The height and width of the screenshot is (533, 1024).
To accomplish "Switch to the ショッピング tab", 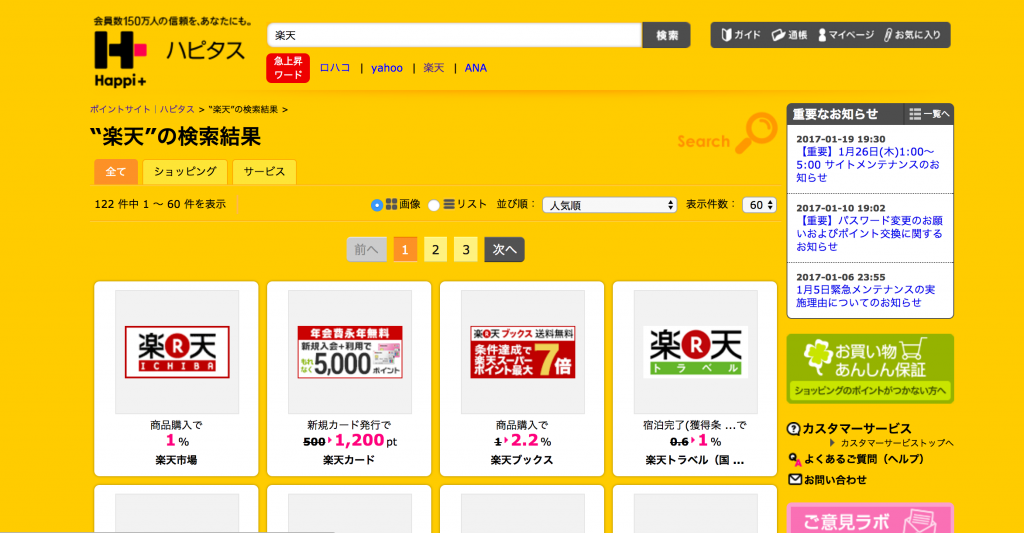I will click(x=185, y=172).
